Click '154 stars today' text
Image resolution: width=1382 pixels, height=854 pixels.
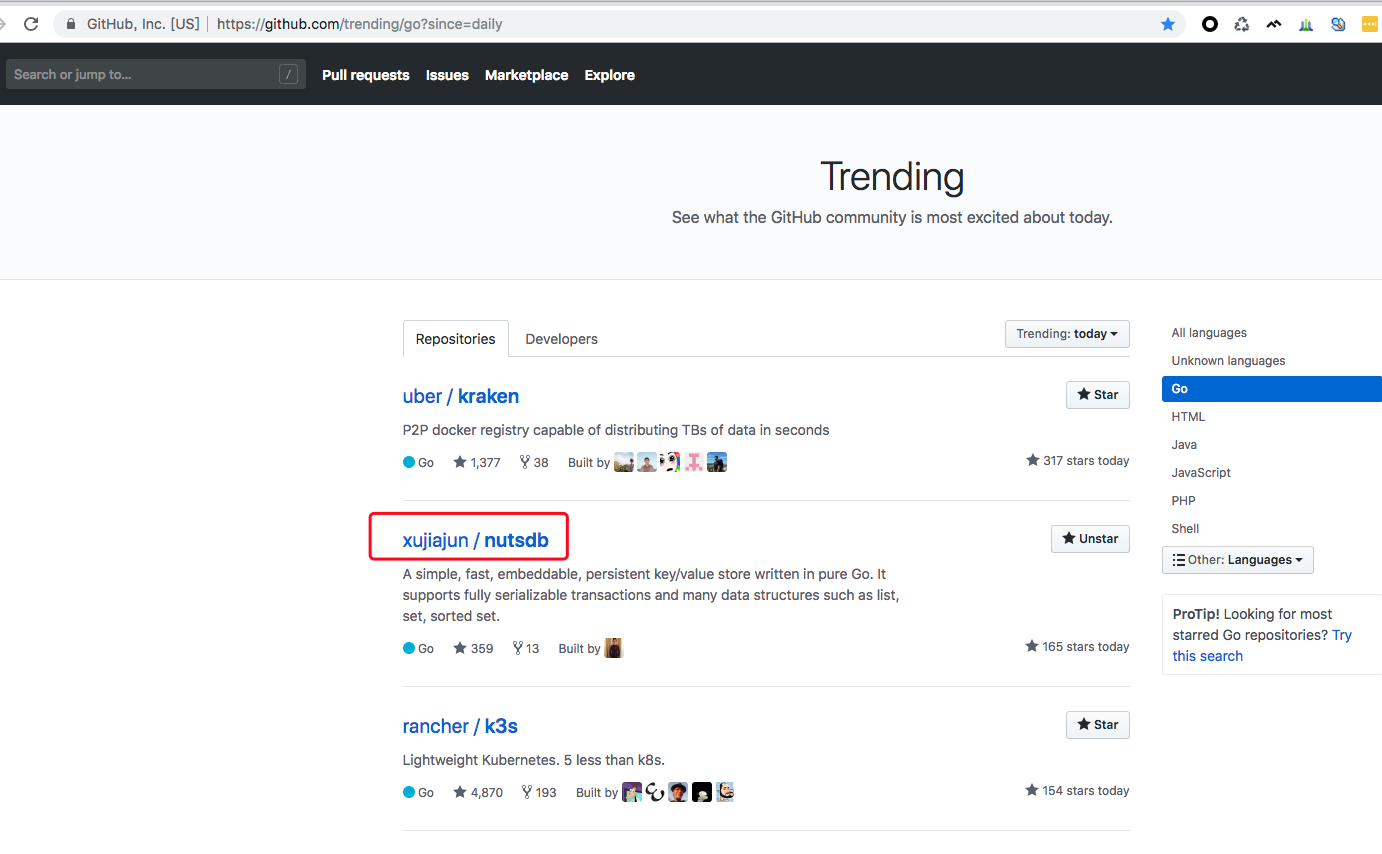[x=1078, y=791]
